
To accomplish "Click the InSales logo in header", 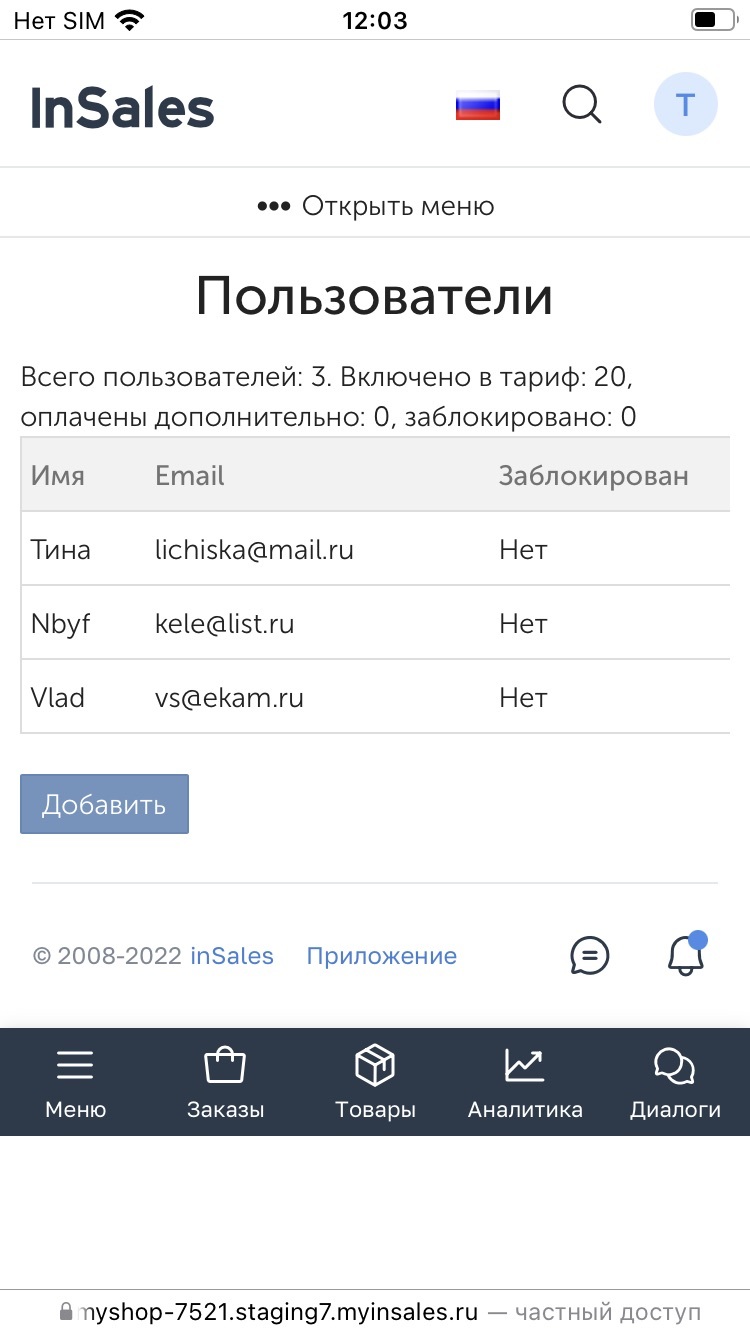I will [x=122, y=107].
